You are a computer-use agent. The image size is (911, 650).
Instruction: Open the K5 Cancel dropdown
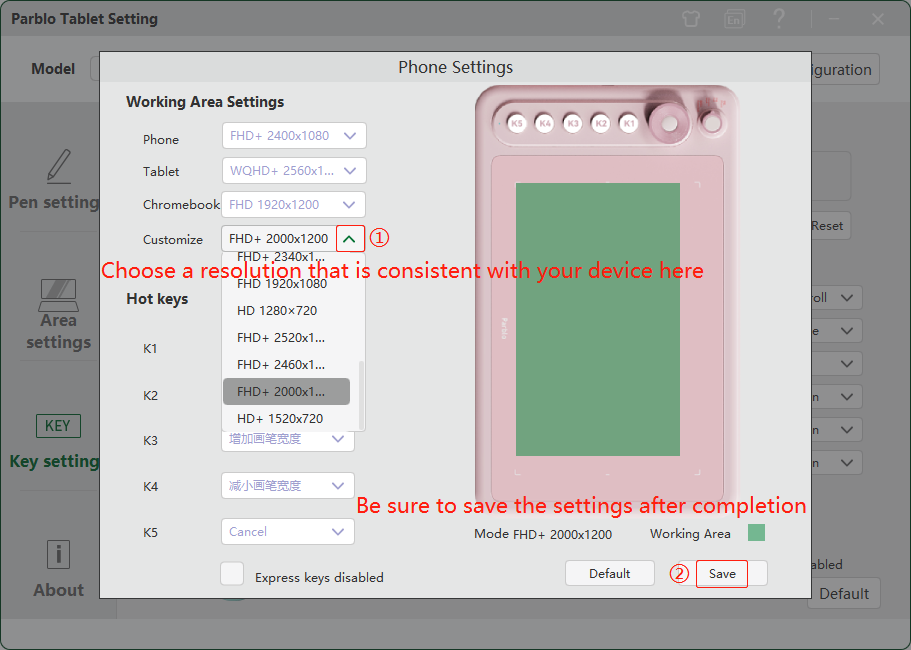pyautogui.click(x=288, y=532)
